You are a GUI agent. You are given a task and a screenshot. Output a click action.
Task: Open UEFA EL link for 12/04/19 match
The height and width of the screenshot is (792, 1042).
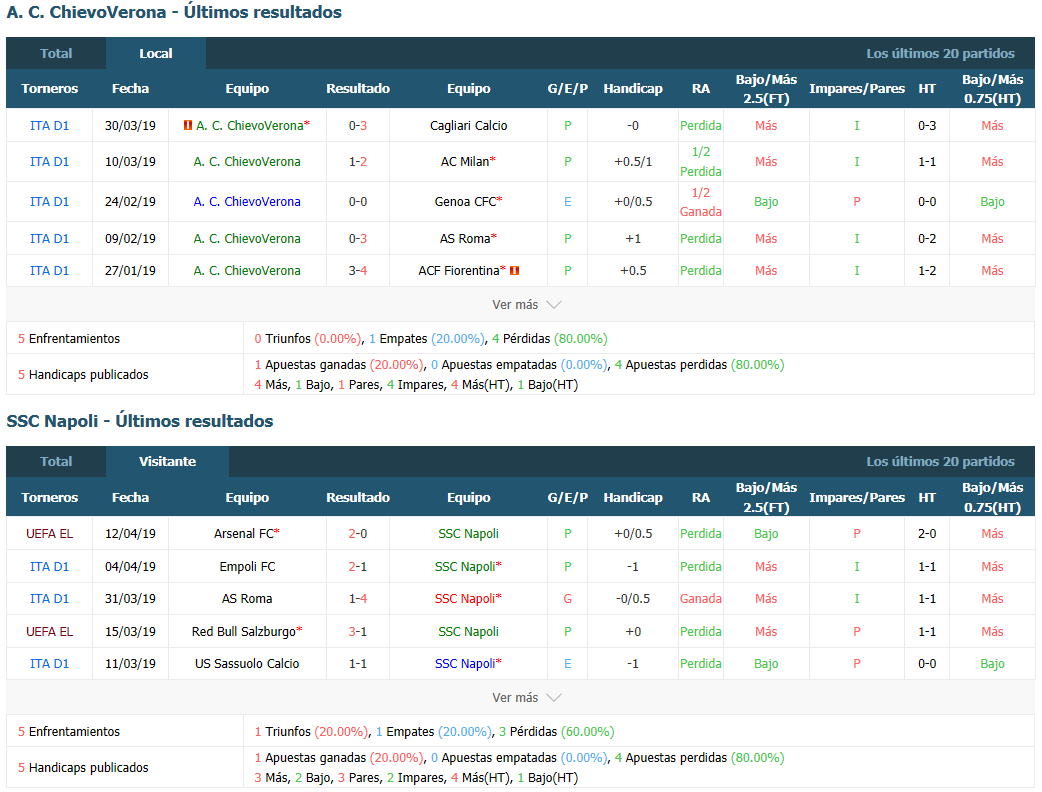click(49, 534)
